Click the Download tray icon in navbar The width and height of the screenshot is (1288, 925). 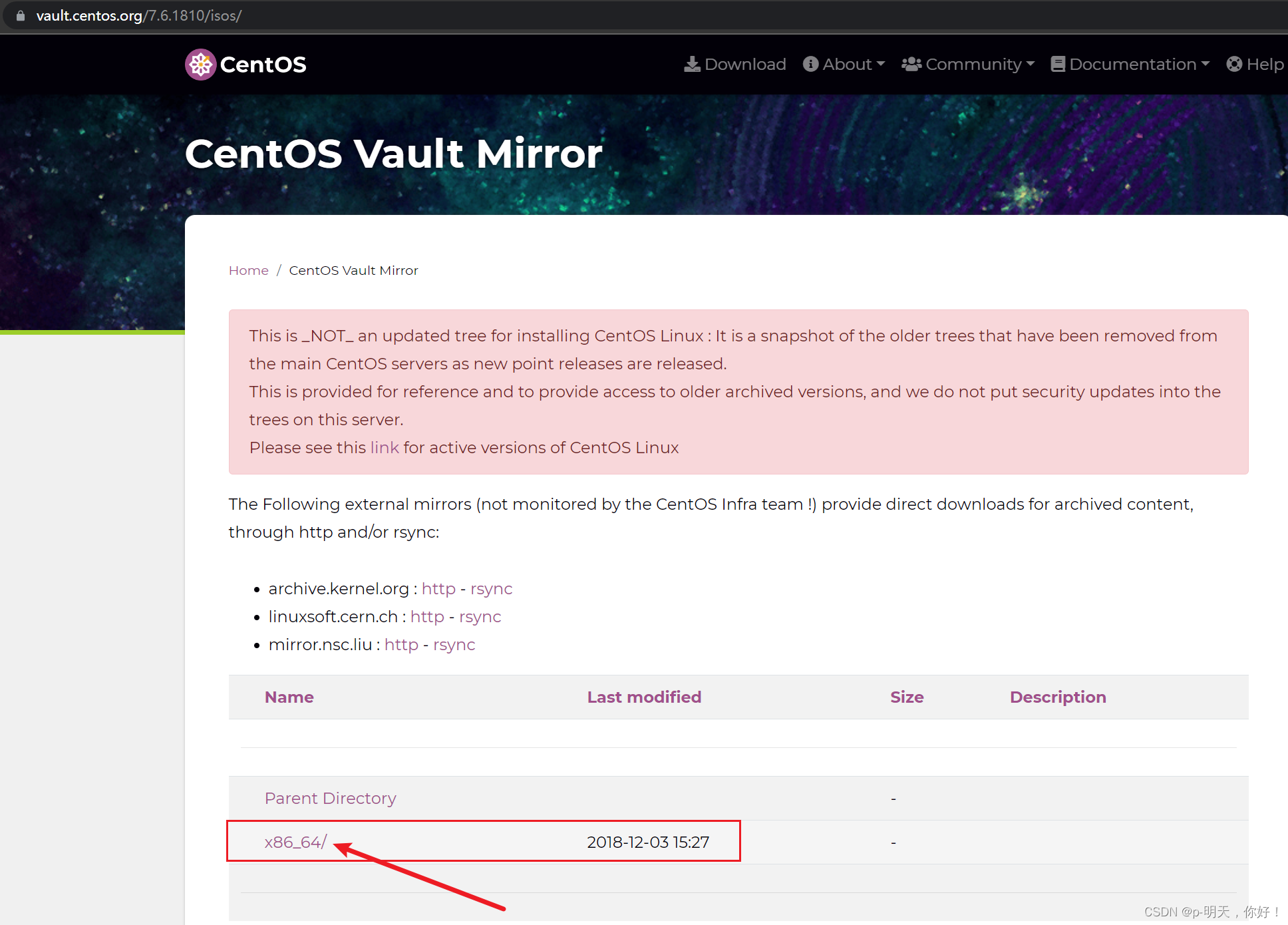click(692, 64)
